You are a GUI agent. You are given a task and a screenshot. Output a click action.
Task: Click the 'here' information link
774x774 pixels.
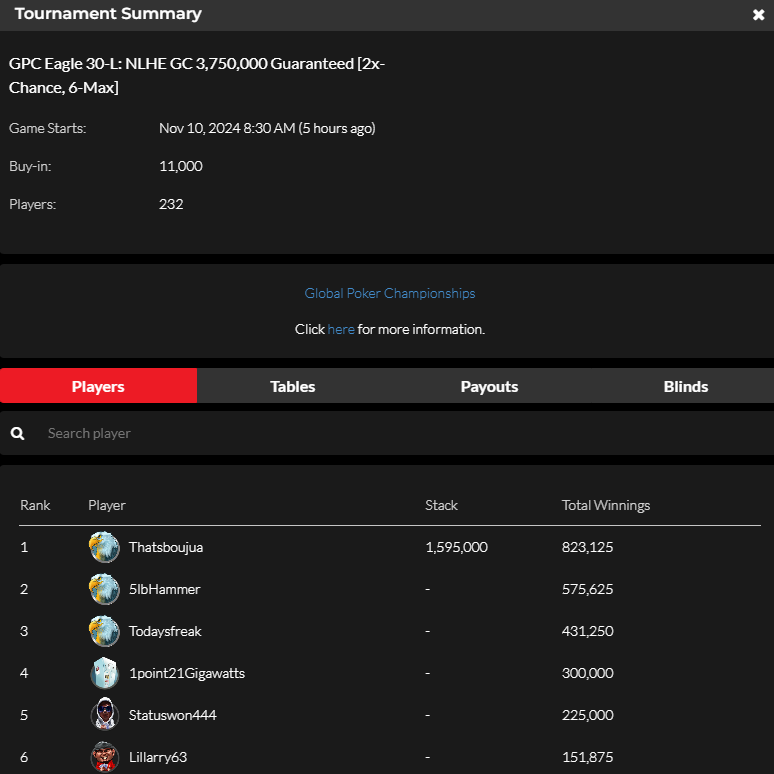point(341,329)
